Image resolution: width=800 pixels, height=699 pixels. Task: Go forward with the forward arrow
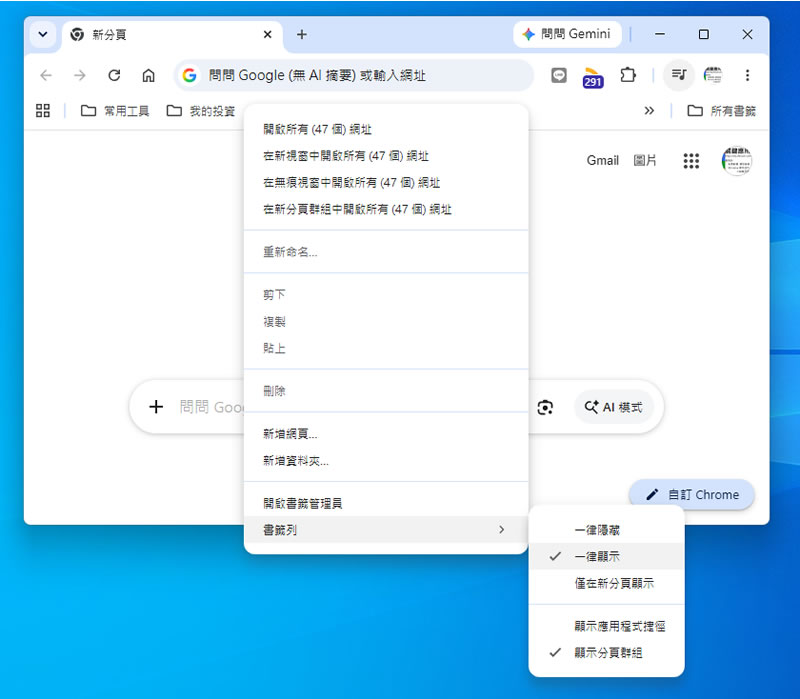80,76
